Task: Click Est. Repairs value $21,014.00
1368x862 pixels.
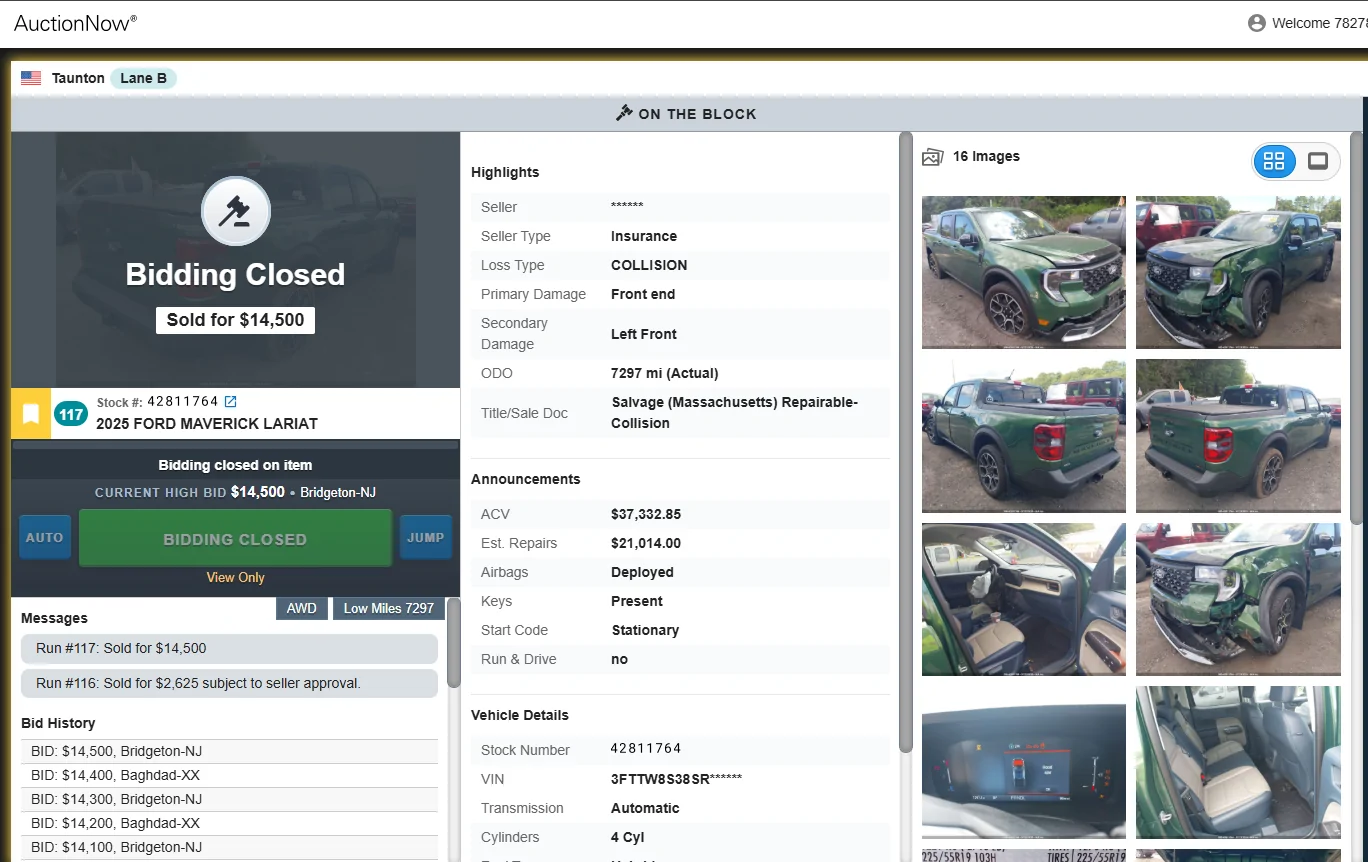Action: pyautogui.click(x=646, y=544)
